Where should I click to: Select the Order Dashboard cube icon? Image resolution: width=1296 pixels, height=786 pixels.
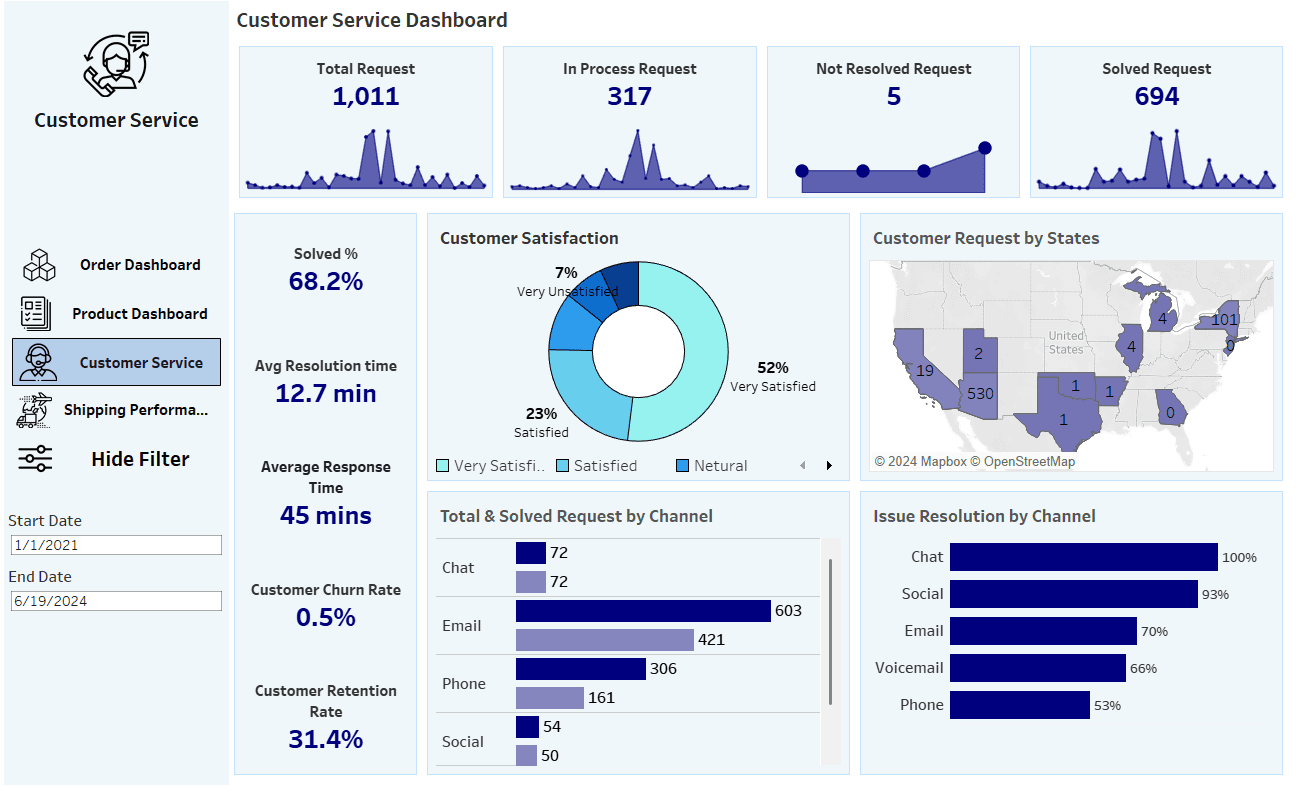(37, 264)
